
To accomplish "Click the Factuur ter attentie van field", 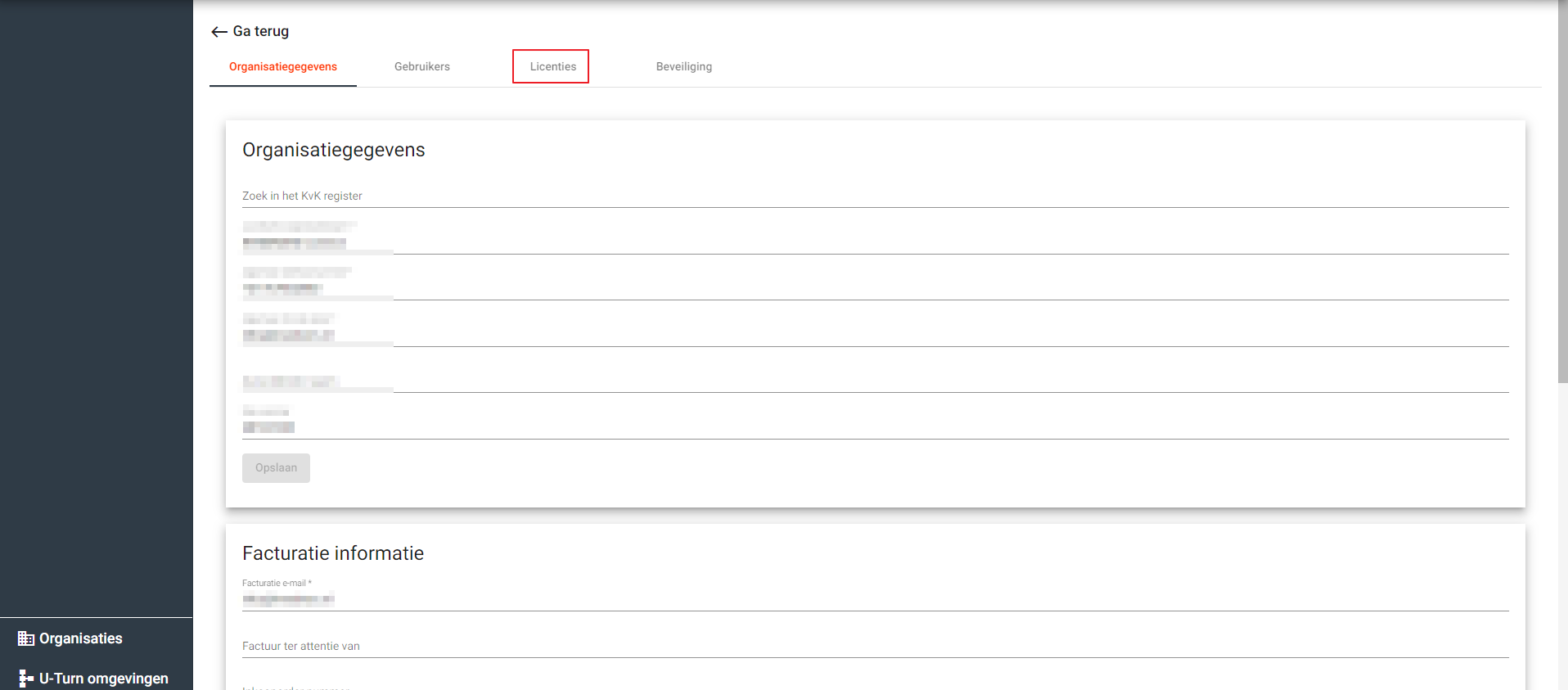I will [x=875, y=647].
